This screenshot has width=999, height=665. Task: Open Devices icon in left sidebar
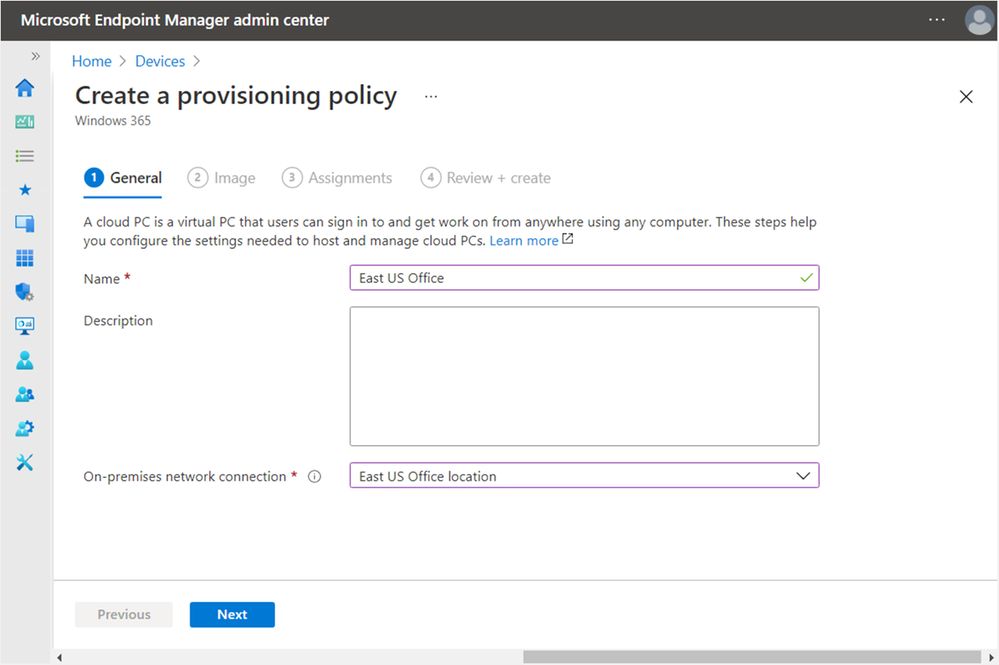25,224
